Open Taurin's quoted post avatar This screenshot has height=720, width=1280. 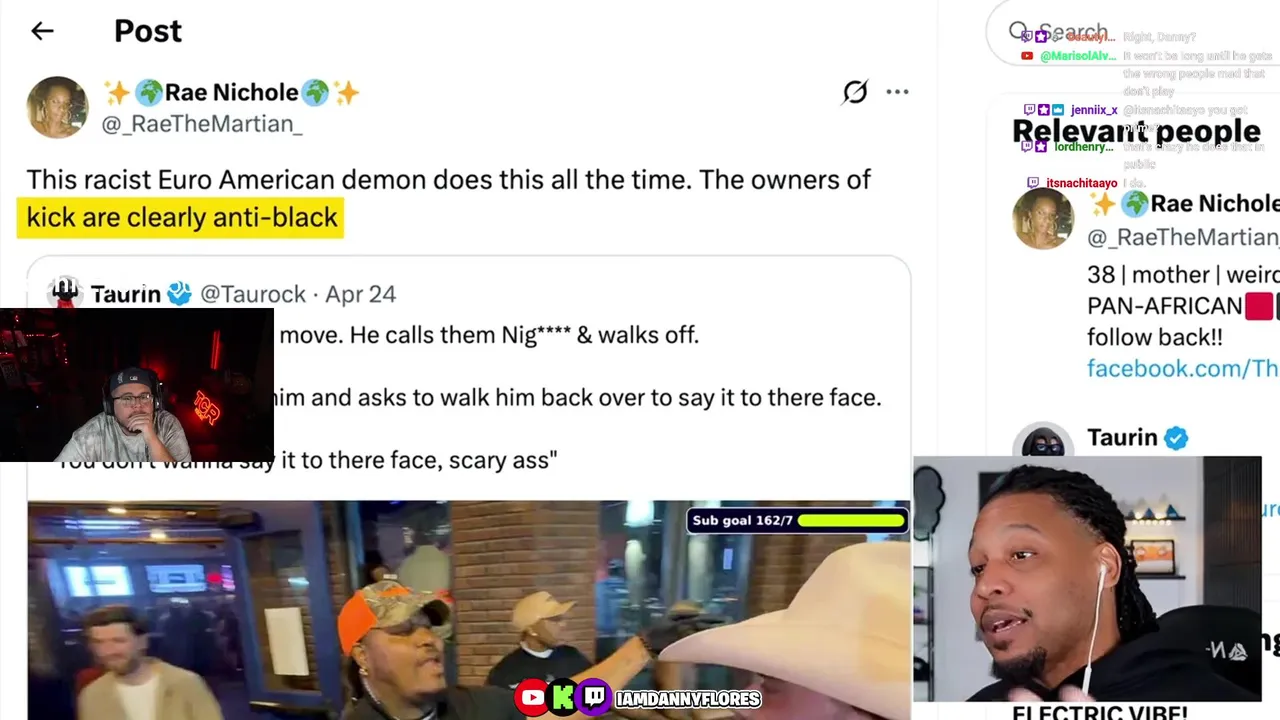point(65,292)
